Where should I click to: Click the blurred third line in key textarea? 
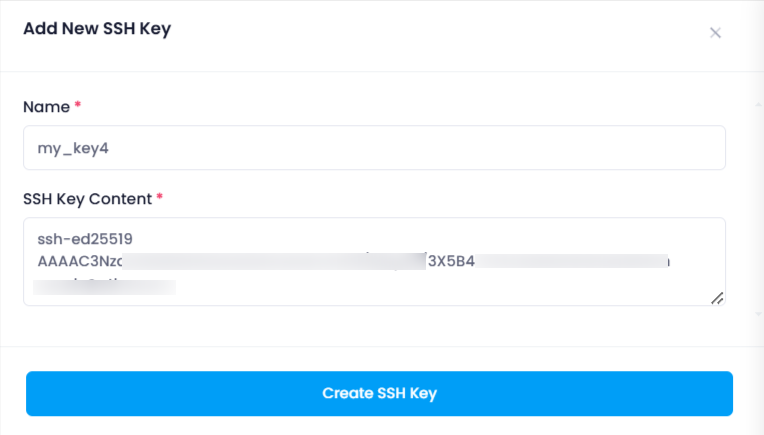104,286
